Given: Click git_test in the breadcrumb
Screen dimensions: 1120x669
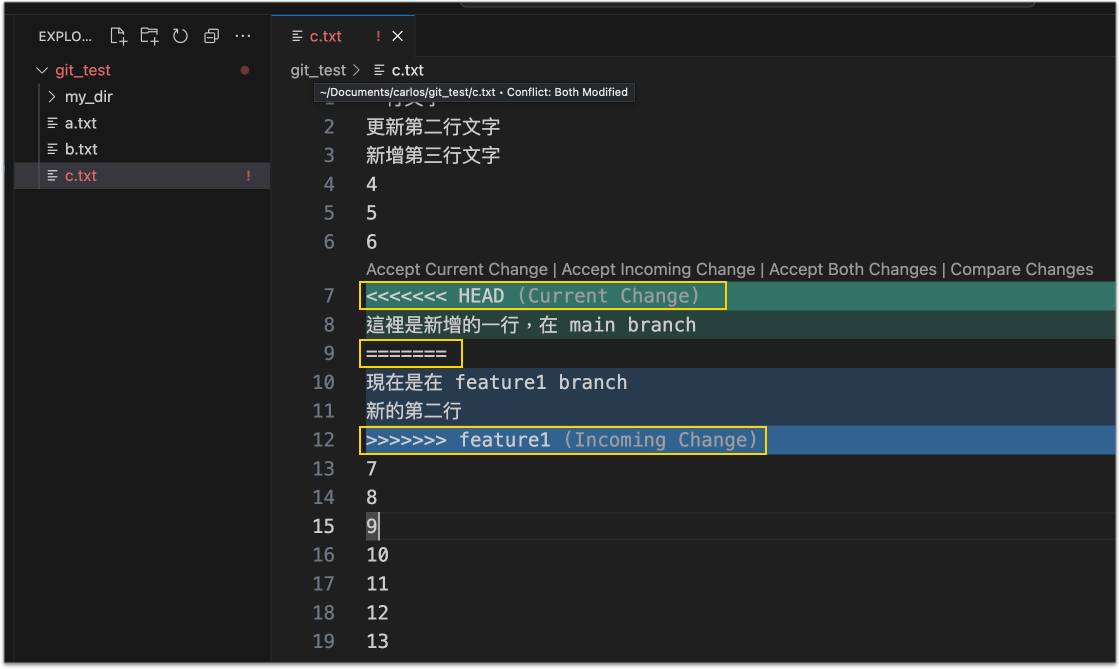Looking at the screenshot, I should tap(318, 70).
